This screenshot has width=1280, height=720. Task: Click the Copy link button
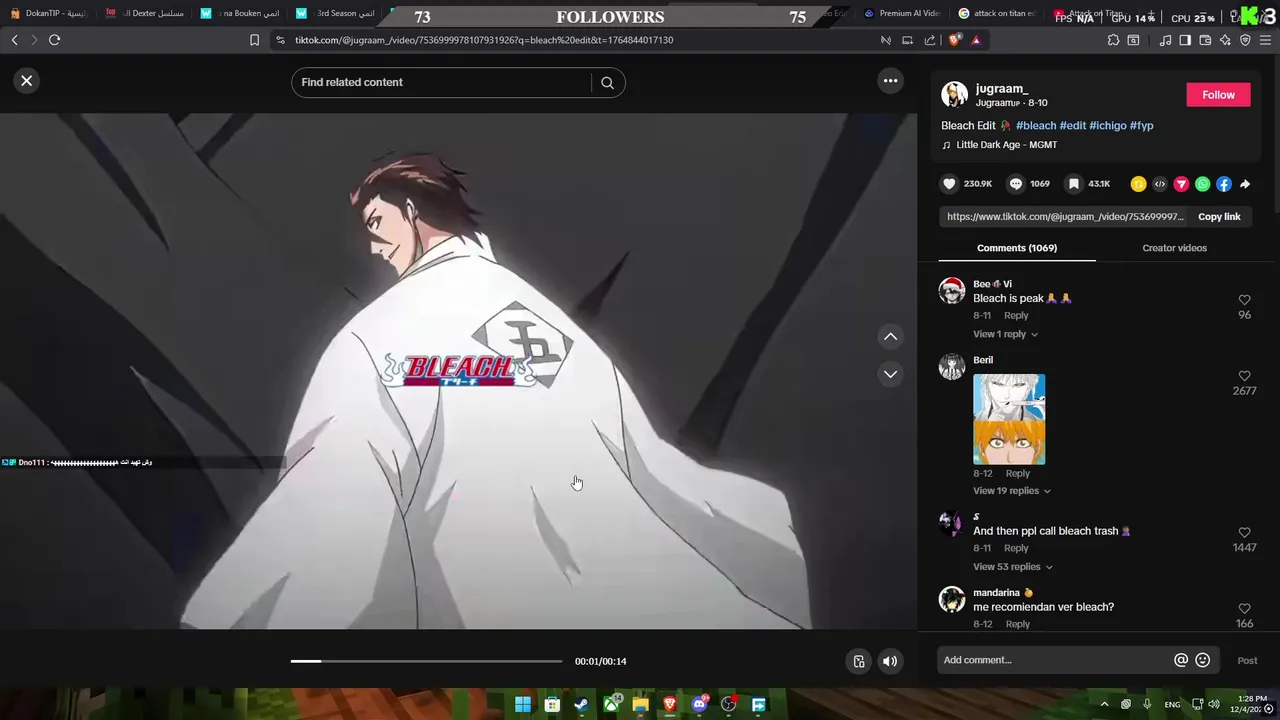coord(1219,217)
